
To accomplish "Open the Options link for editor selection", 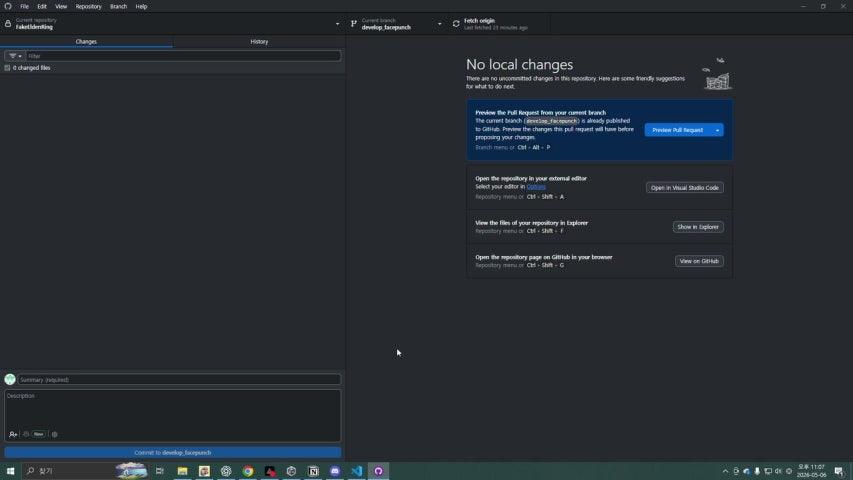I will pos(536,187).
